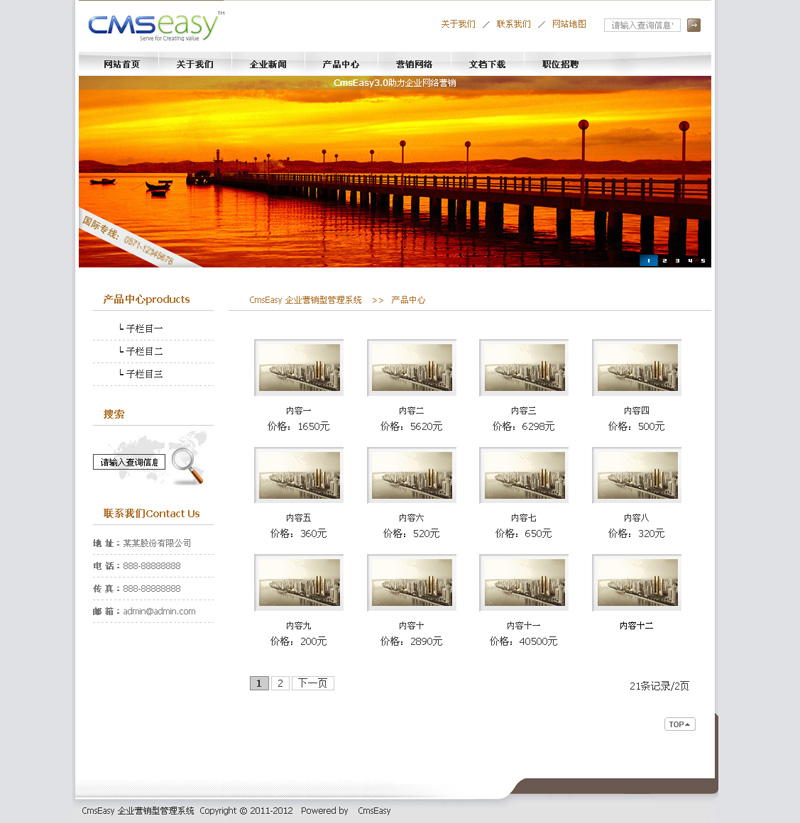800x823 pixels.
Task: Select the 子栏目二 subcategory
Action: [x=143, y=352]
